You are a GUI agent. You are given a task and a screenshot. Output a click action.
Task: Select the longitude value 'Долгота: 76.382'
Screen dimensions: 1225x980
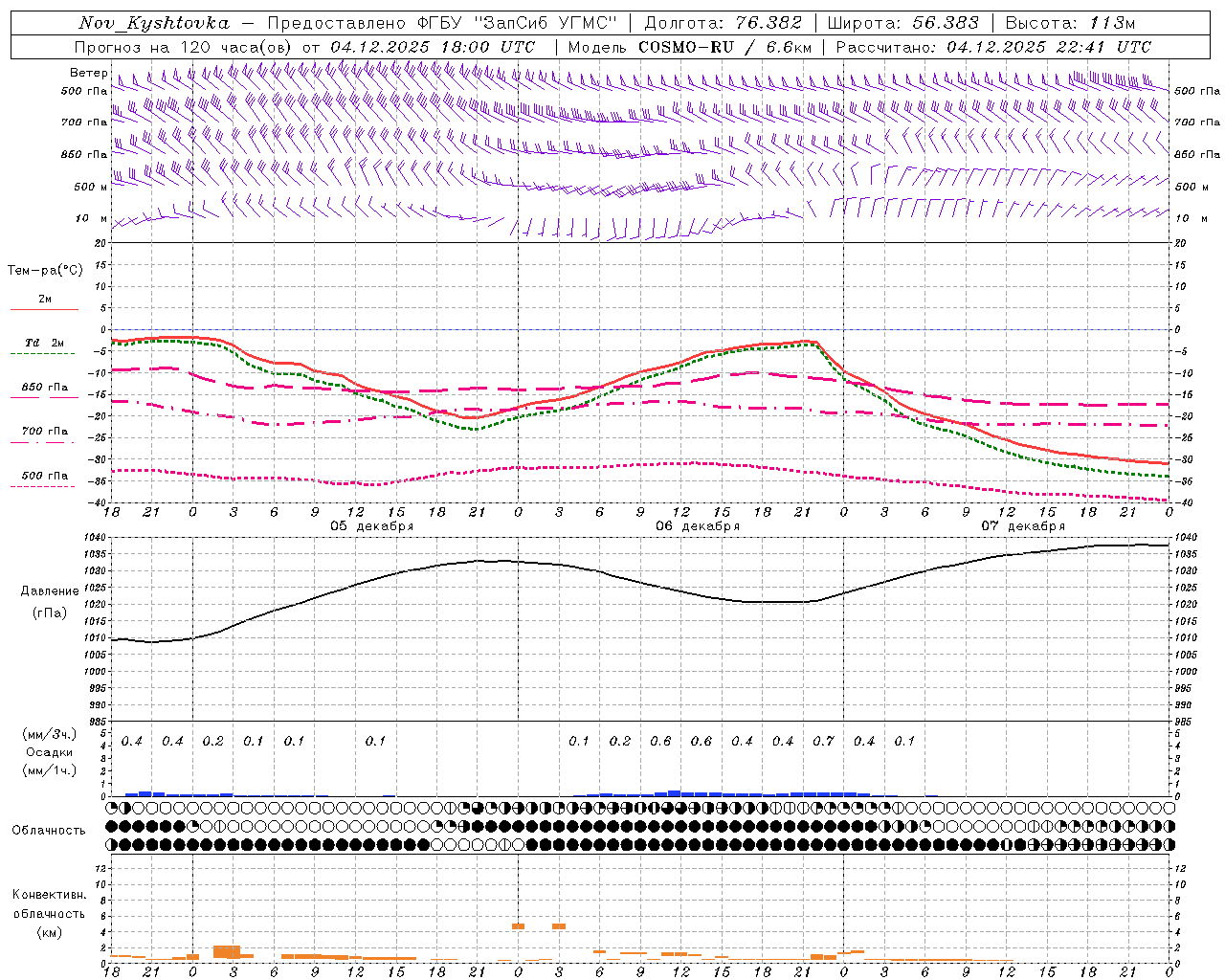point(723,23)
